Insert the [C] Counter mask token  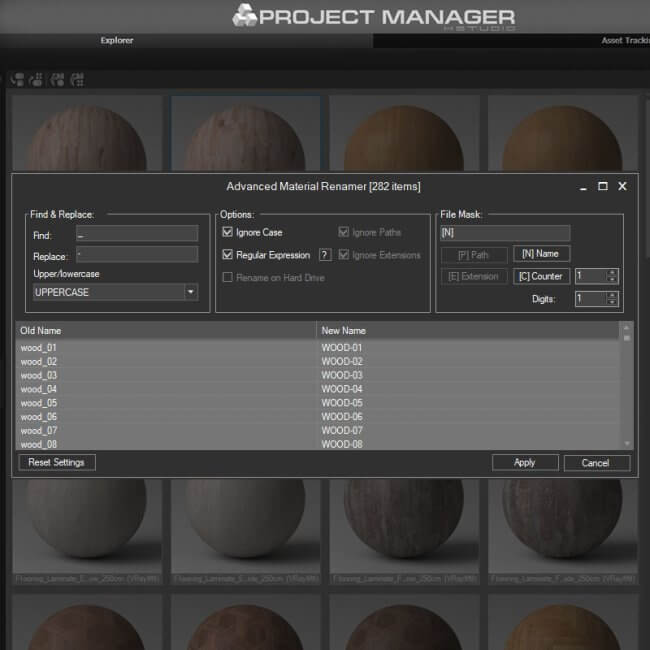tap(541, 276)
